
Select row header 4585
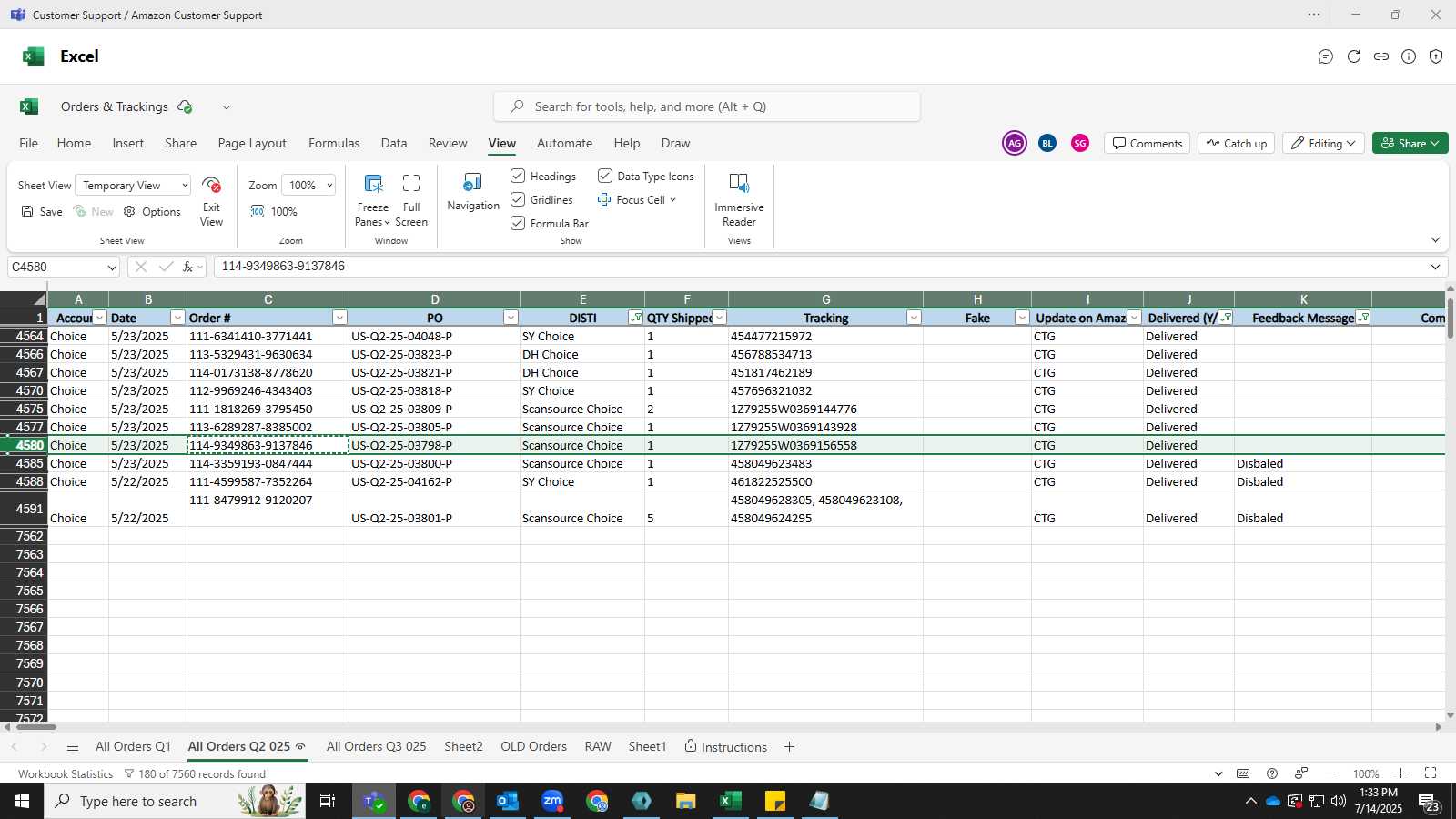(x=24, y=464)
